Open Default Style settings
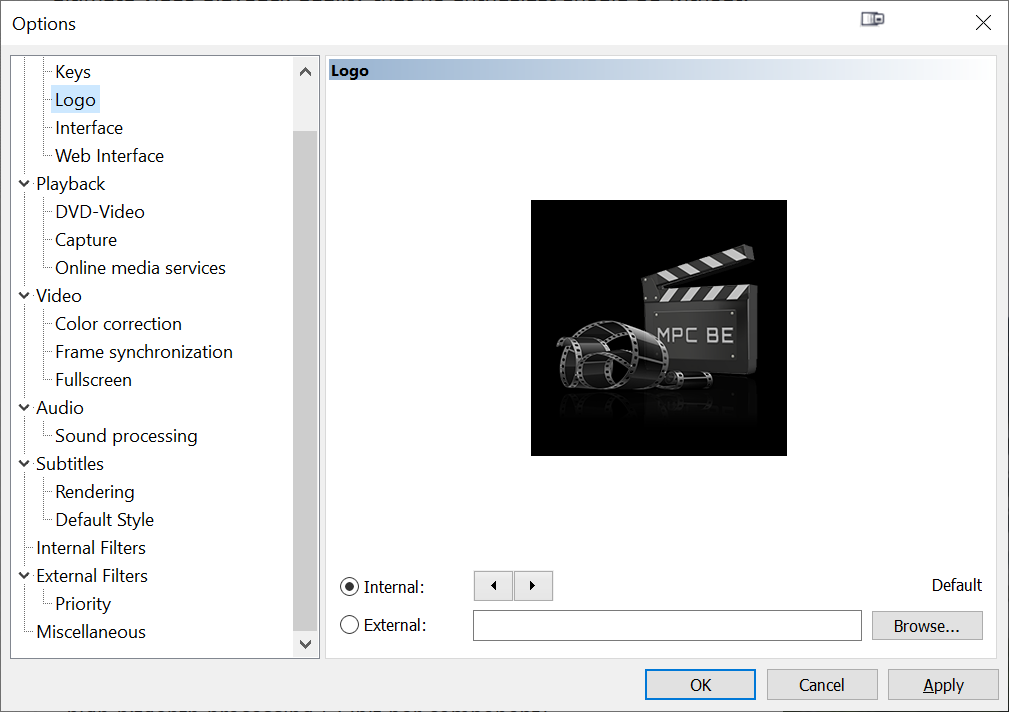The width and height of the screenshot is (1009, 712). tap(104, 520)
